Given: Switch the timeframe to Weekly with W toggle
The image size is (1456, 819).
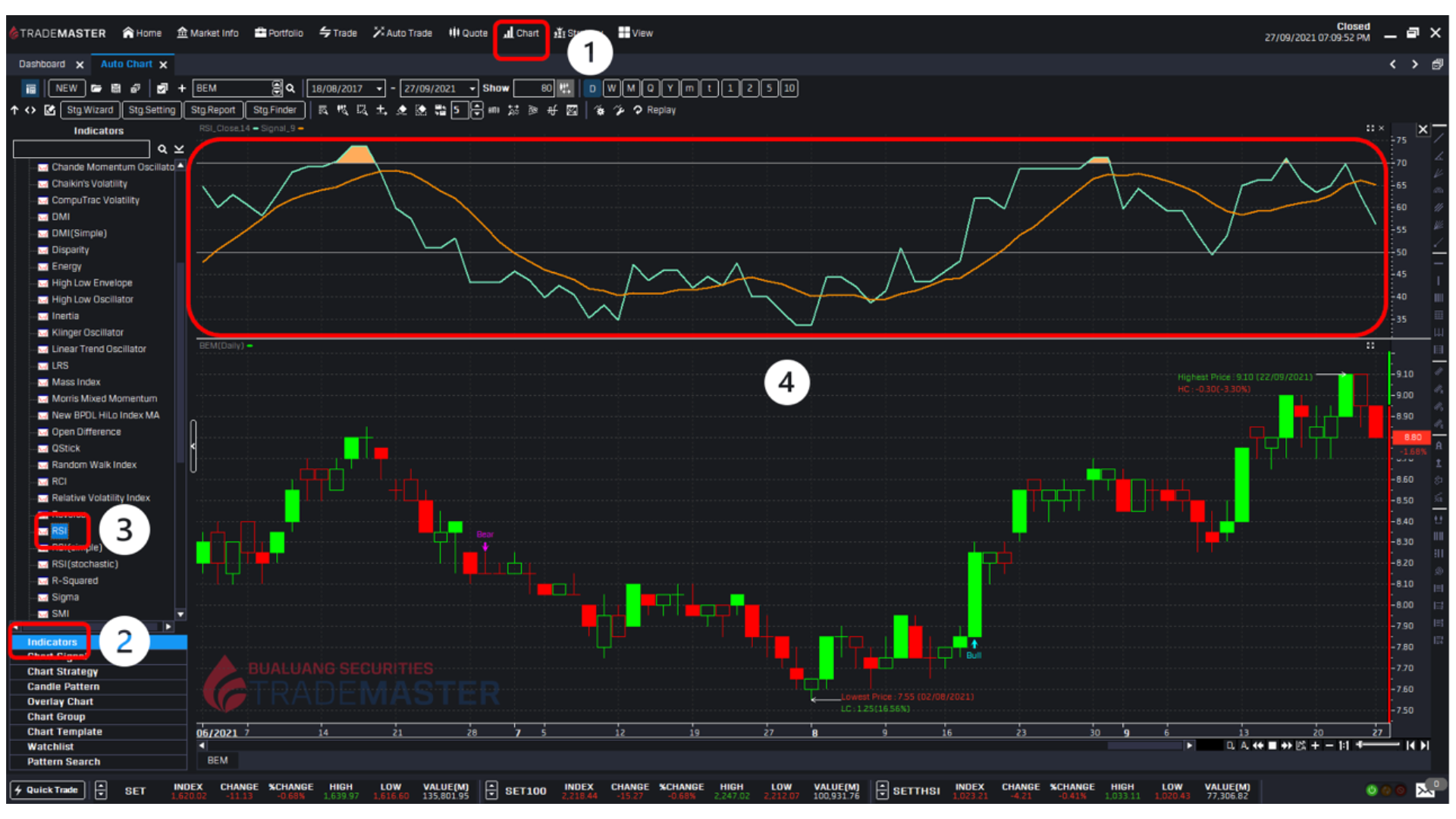Looking at the screenshot, I should pyautogui.click(x=611, y=88).
